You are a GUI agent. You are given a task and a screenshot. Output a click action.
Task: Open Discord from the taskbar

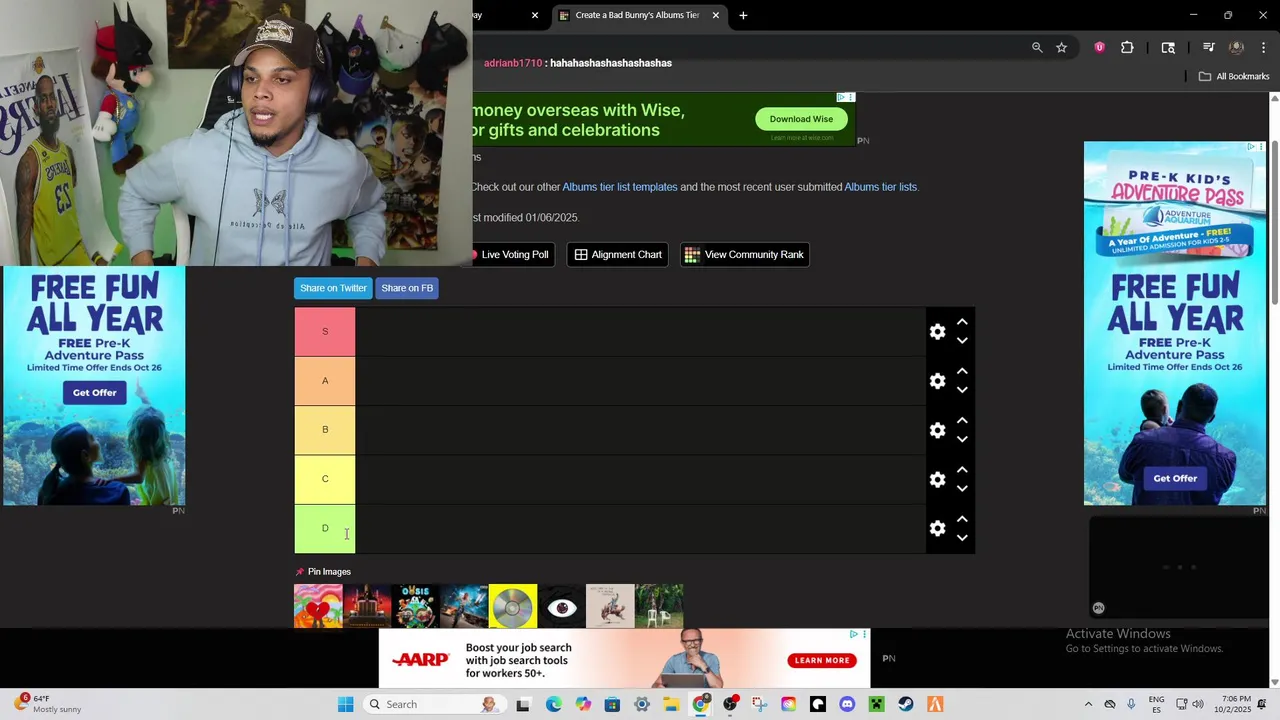pyautogui.click(x=847, y=704)
